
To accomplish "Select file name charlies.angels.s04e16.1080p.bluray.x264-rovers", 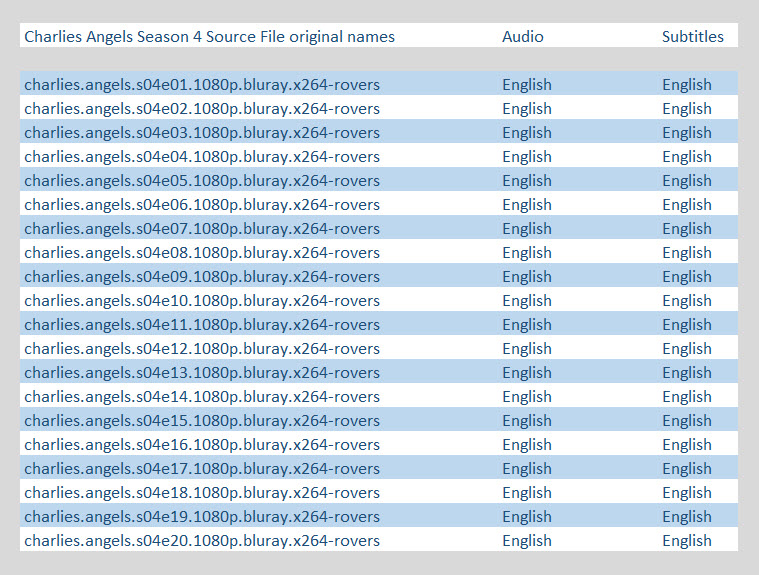I will coord(202,444).
